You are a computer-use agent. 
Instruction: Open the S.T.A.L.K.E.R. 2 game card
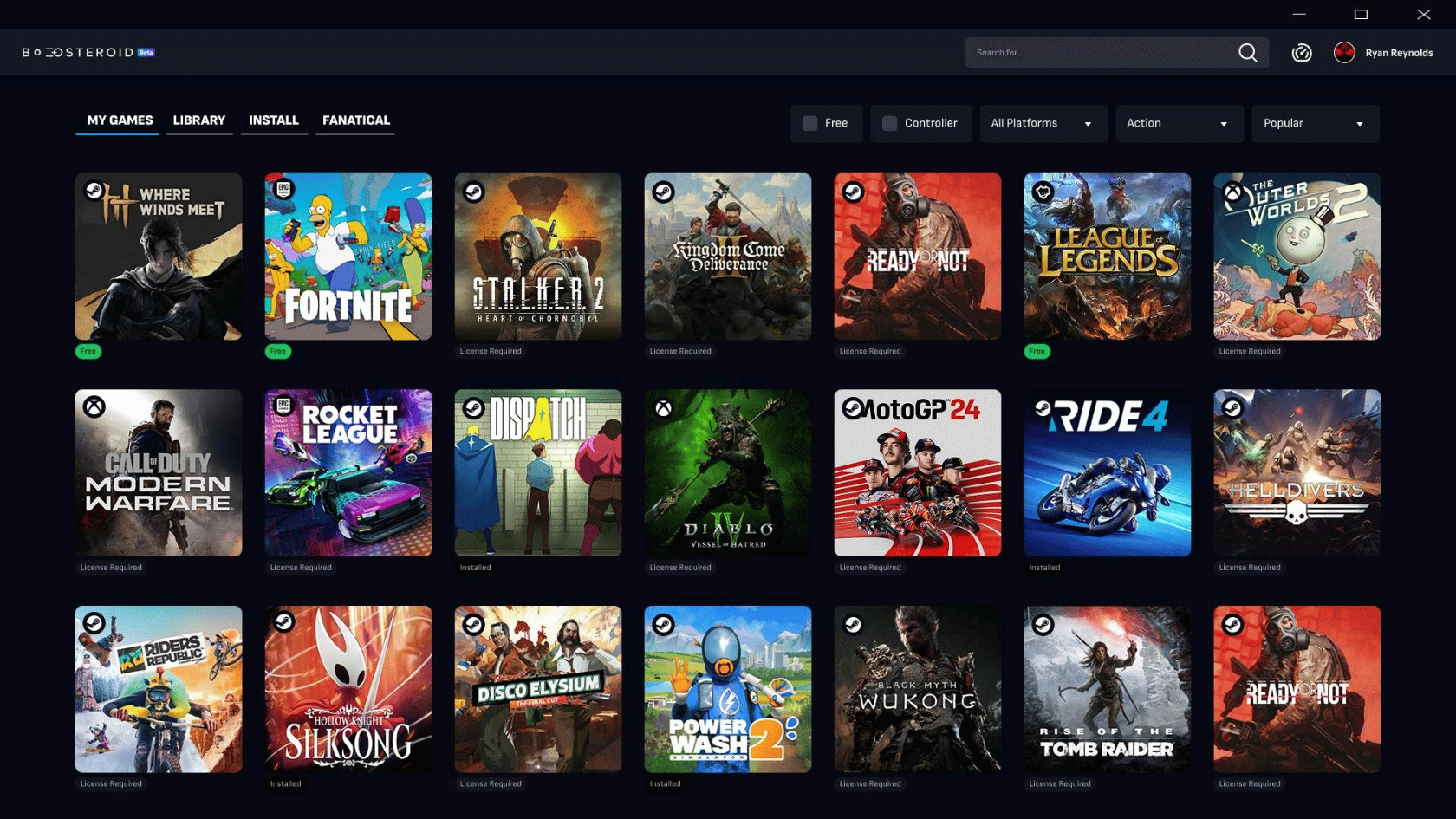(538, 257)
